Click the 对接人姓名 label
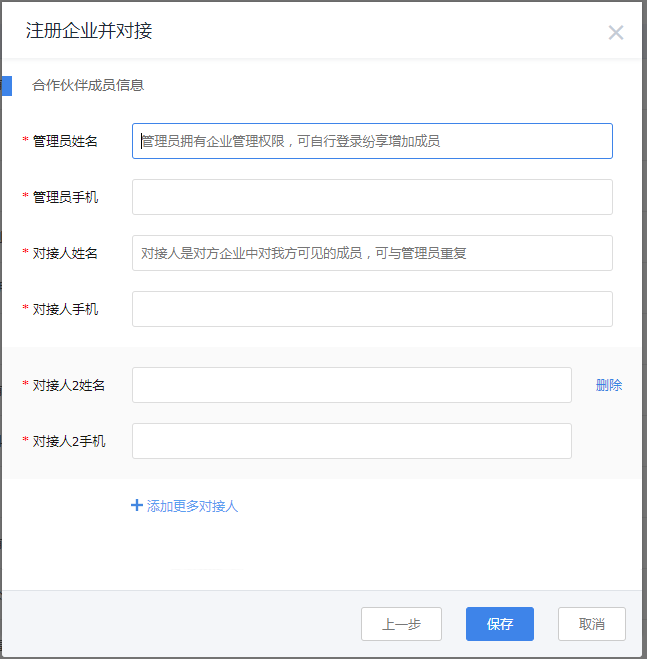Screen dimensions: 647x659 click(x=65, y=253)
